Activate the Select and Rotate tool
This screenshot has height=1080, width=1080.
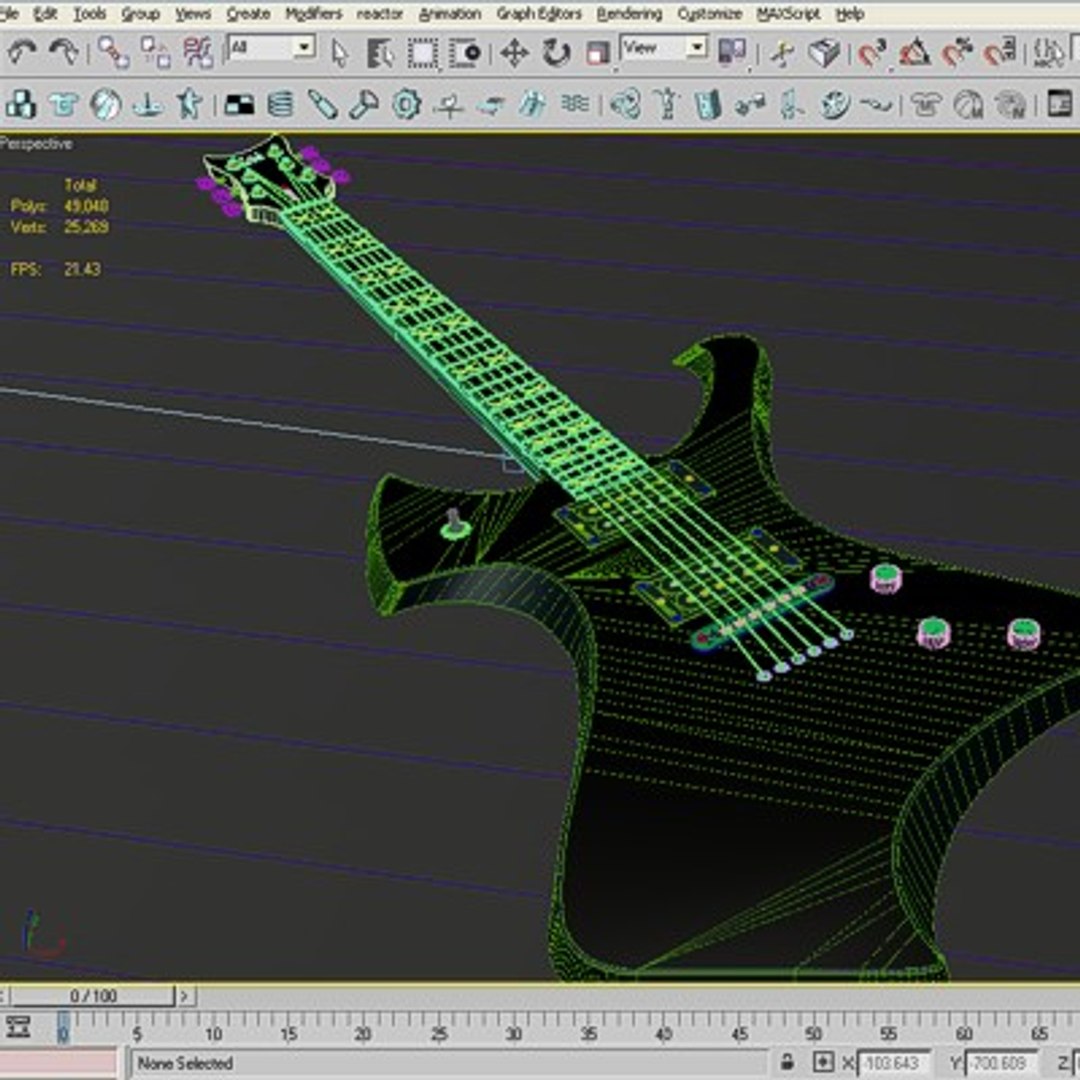coord(555,53)
